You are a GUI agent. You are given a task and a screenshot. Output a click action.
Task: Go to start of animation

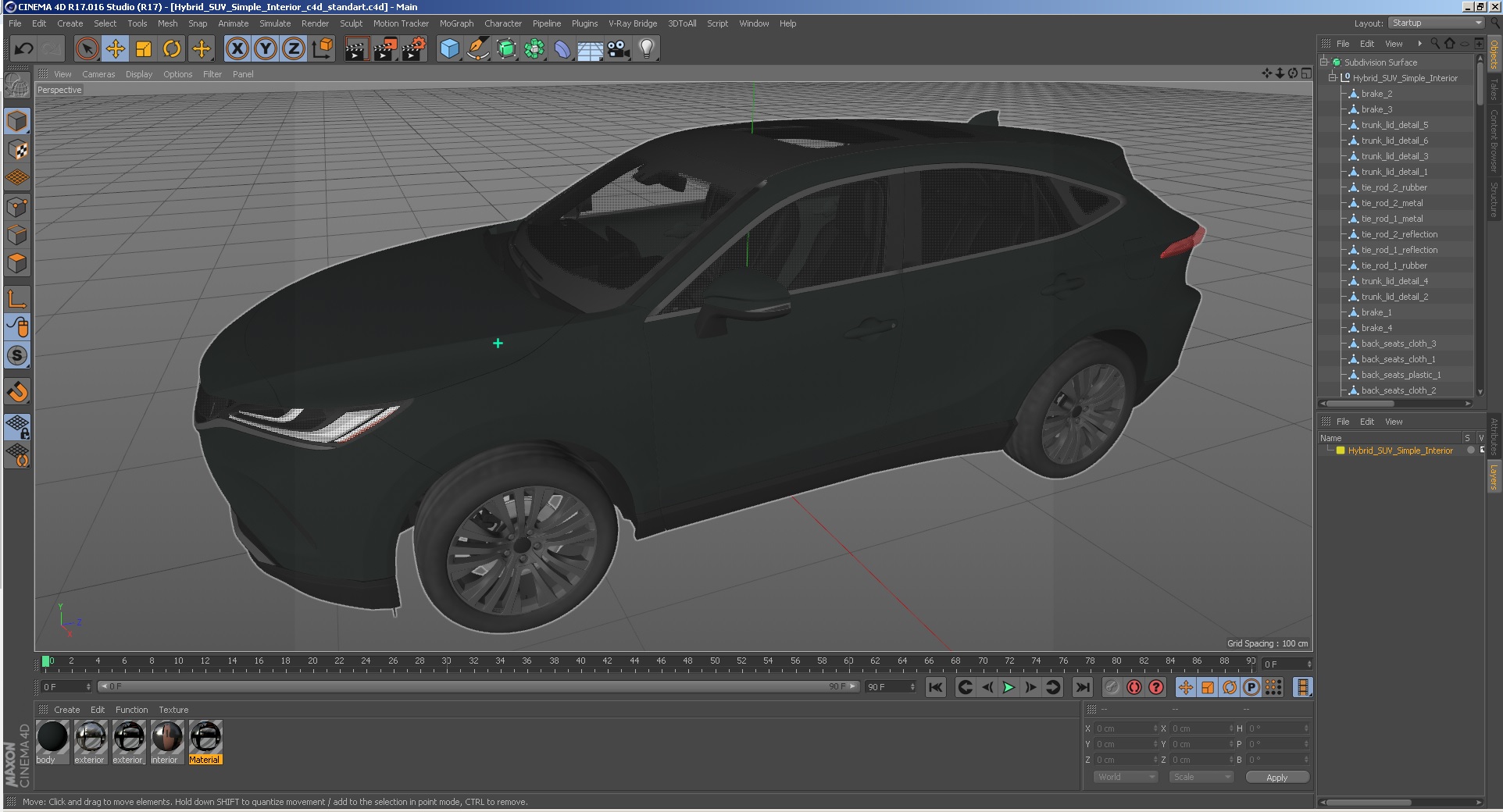coord(935,687)
